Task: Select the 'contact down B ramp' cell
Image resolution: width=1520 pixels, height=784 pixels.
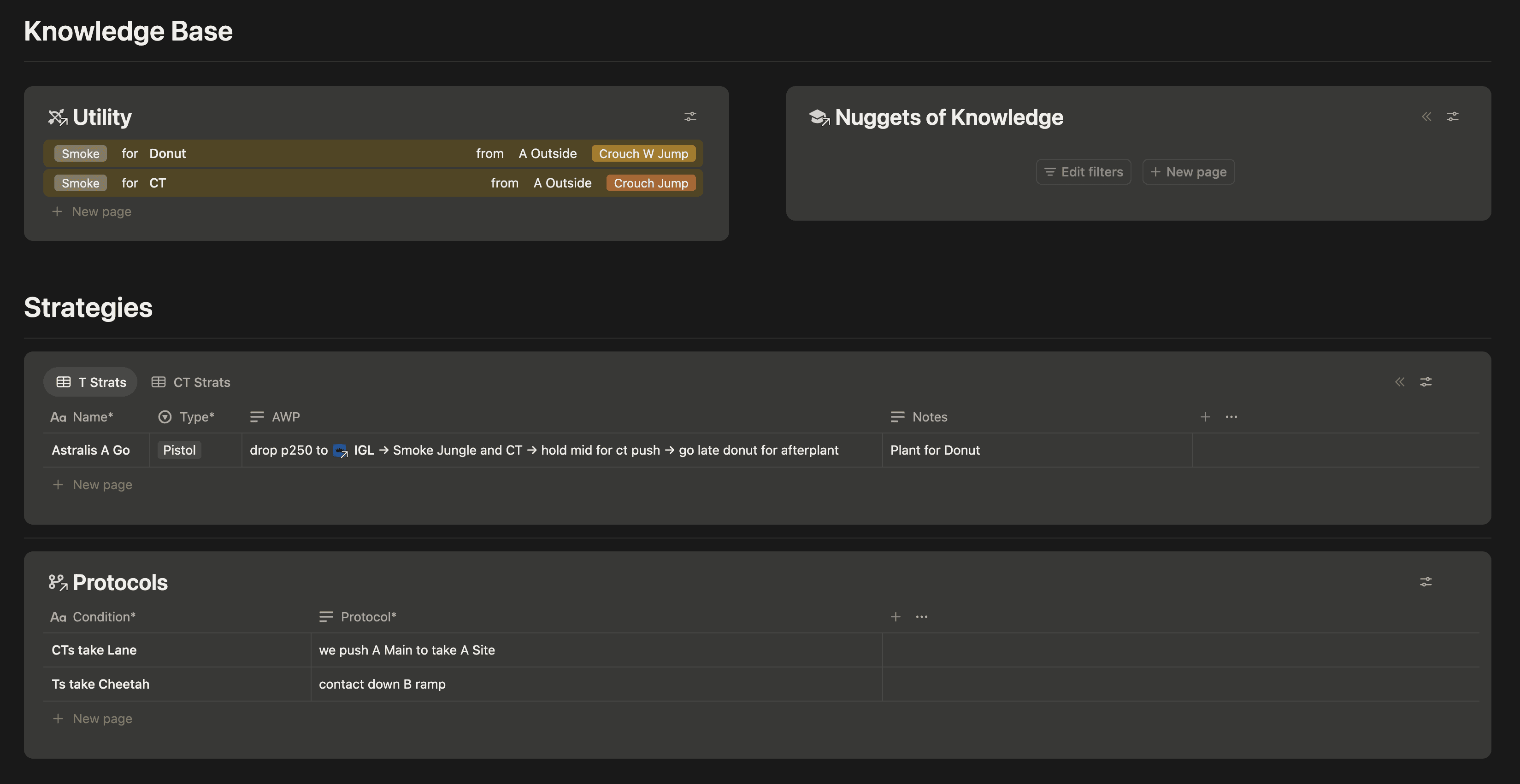Action: [x=596, y=685]
